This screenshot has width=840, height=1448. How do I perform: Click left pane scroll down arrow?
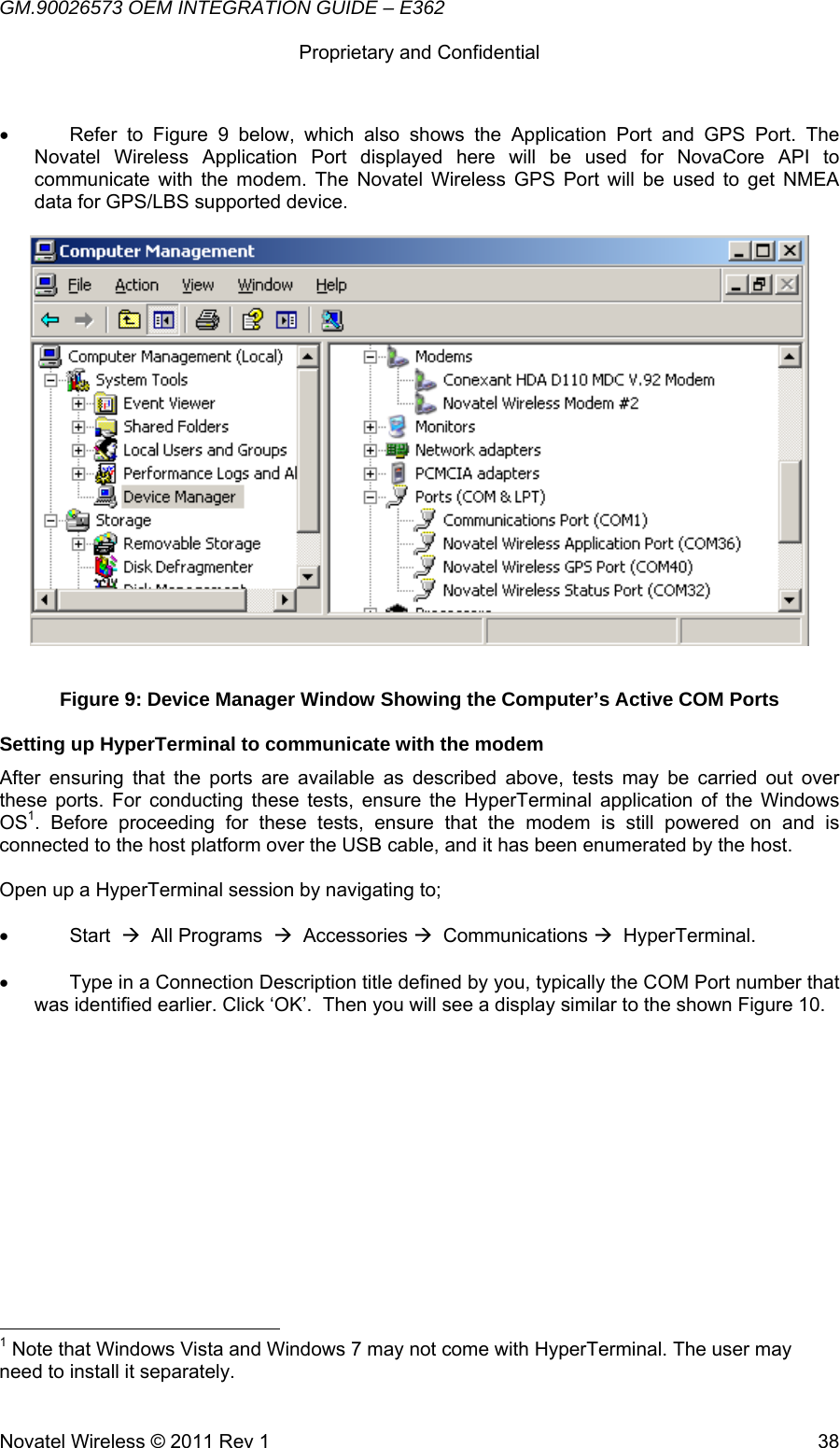tap(308, 577)
